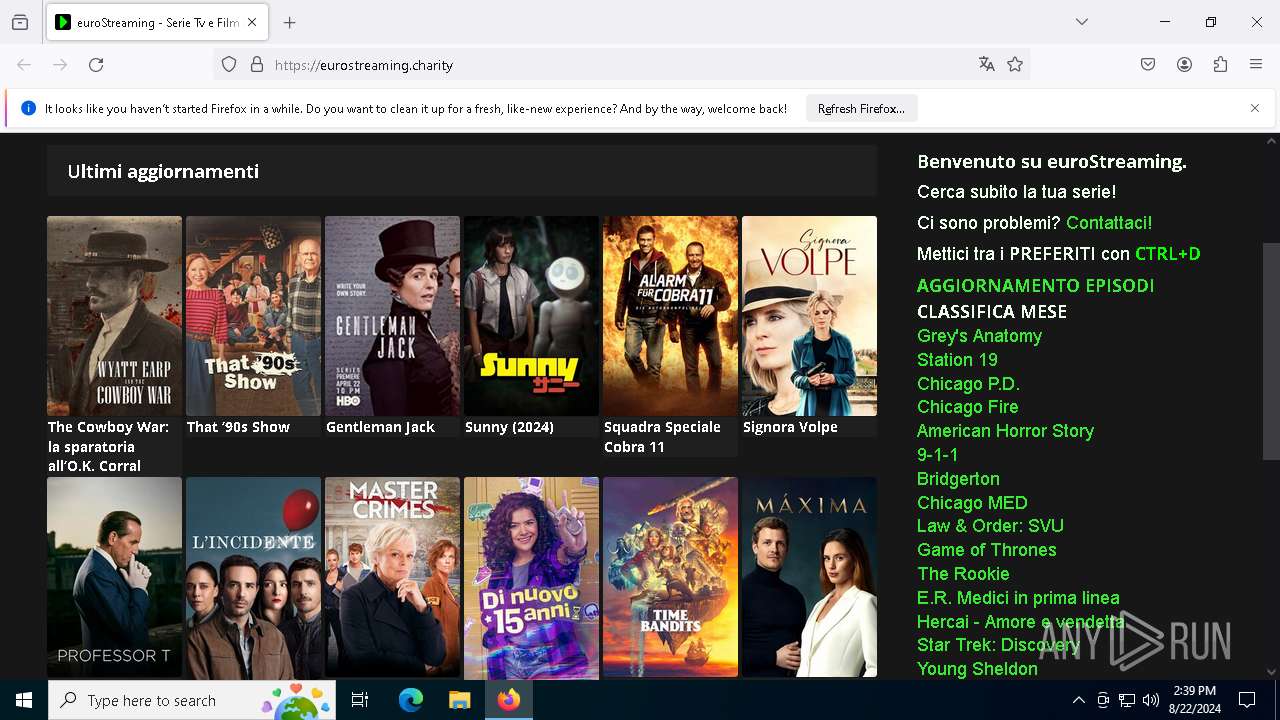Image resolution: width=1280 pixels, height=720 pixels.
Task: Click the Squadra Speciale Cobra 11 title
Action: 662,437
